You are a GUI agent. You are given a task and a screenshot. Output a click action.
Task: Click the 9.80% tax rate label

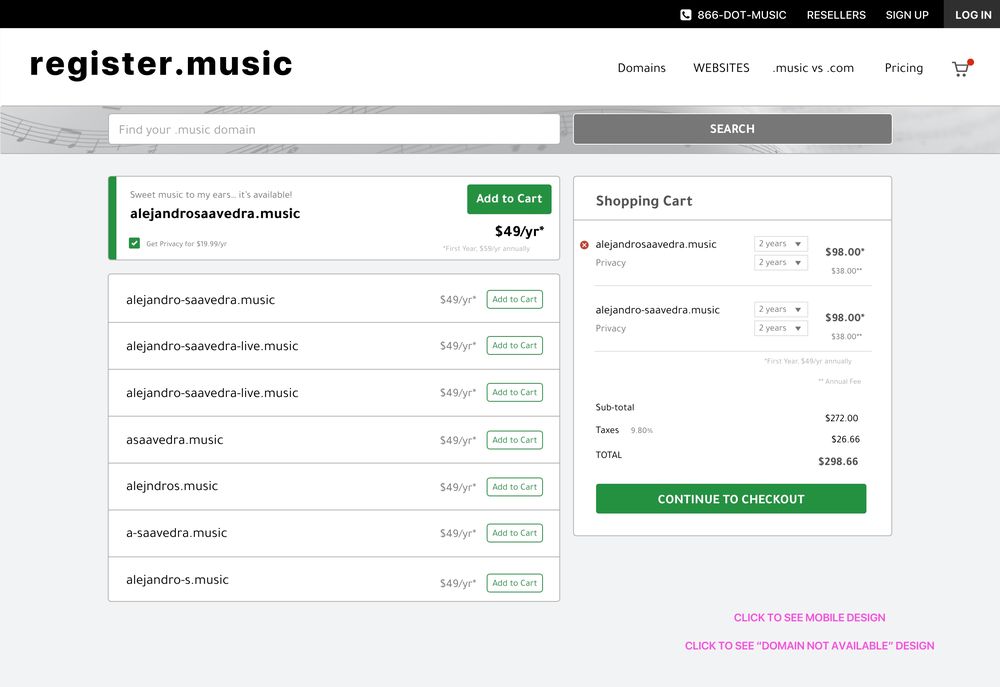642,431
